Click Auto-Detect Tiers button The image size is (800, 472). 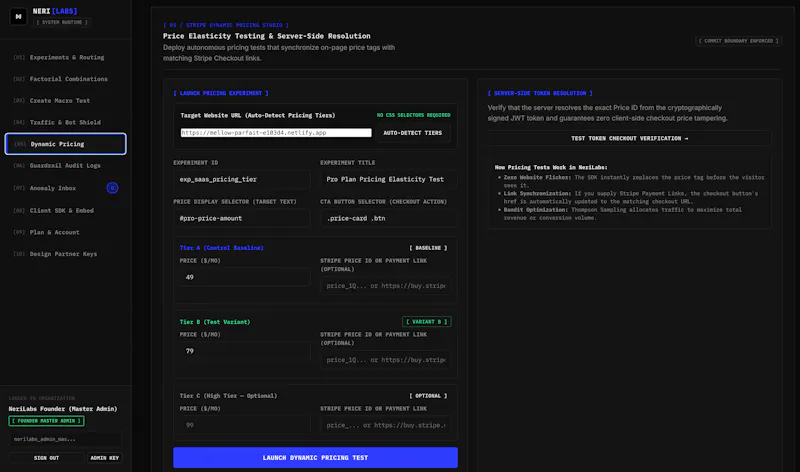pyautogui.click(x=413, y=133)
